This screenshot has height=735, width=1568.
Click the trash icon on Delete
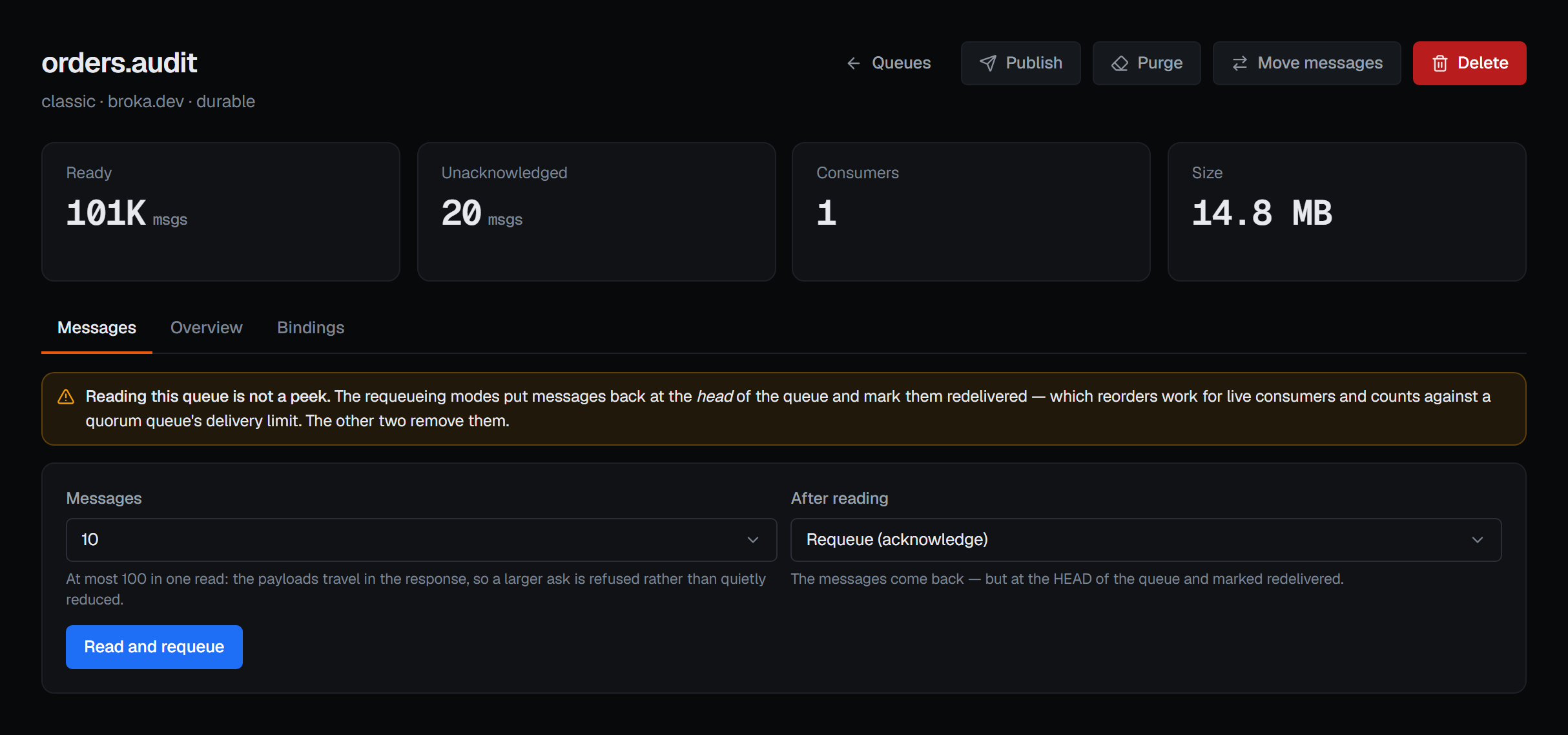coord(1439,63)
